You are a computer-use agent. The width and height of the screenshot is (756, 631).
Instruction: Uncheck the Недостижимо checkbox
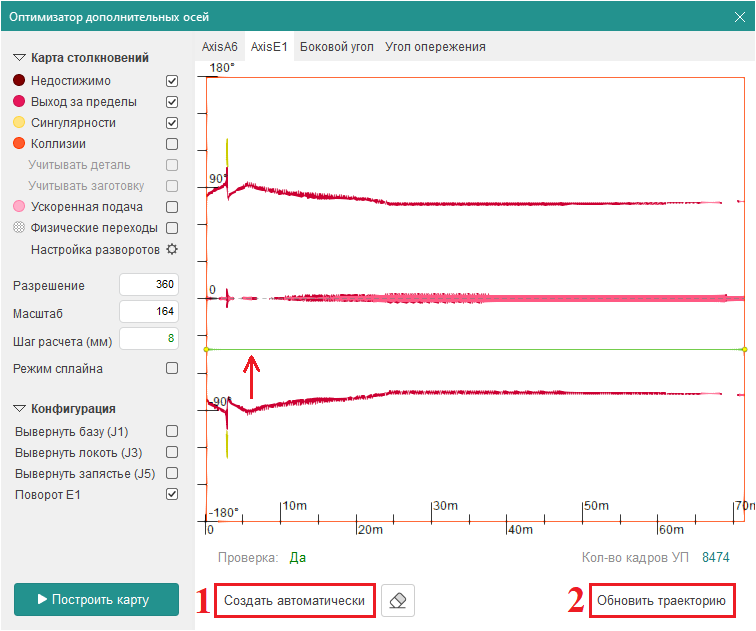point(172,81)
